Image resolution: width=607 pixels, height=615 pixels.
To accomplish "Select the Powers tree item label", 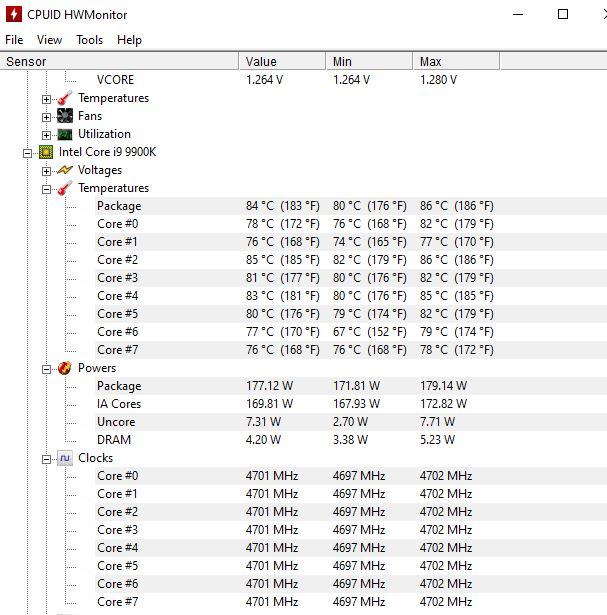I will pyautogui.click(x=97, y=368).
